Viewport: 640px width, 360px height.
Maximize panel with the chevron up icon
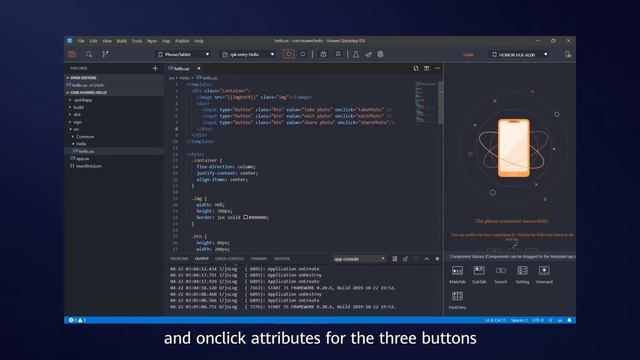[427, 259]
